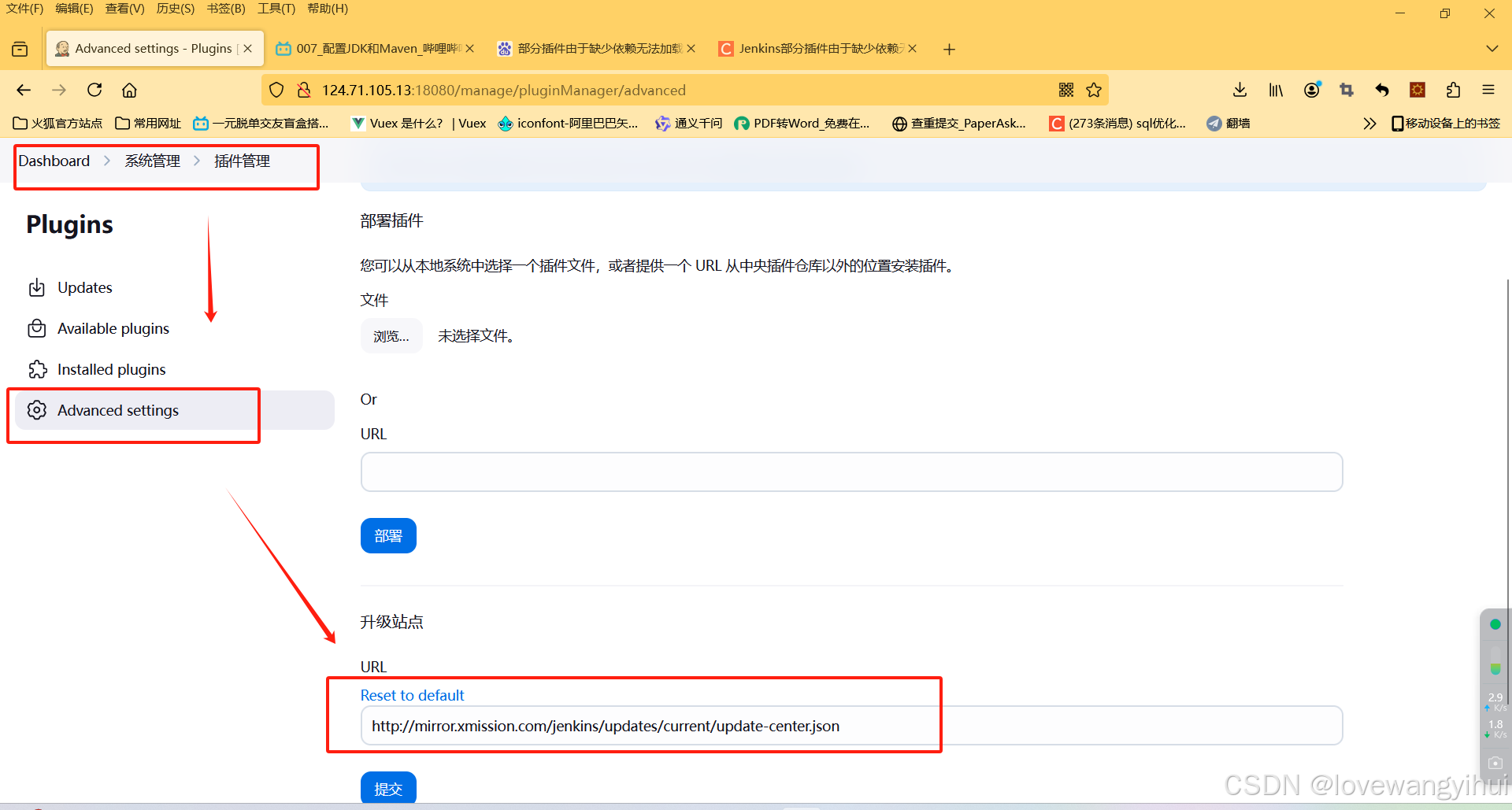Click the 部署 deploy button
Image resolution: width=1512 pixels, height=810 pixels.
(x=388, y=536)
